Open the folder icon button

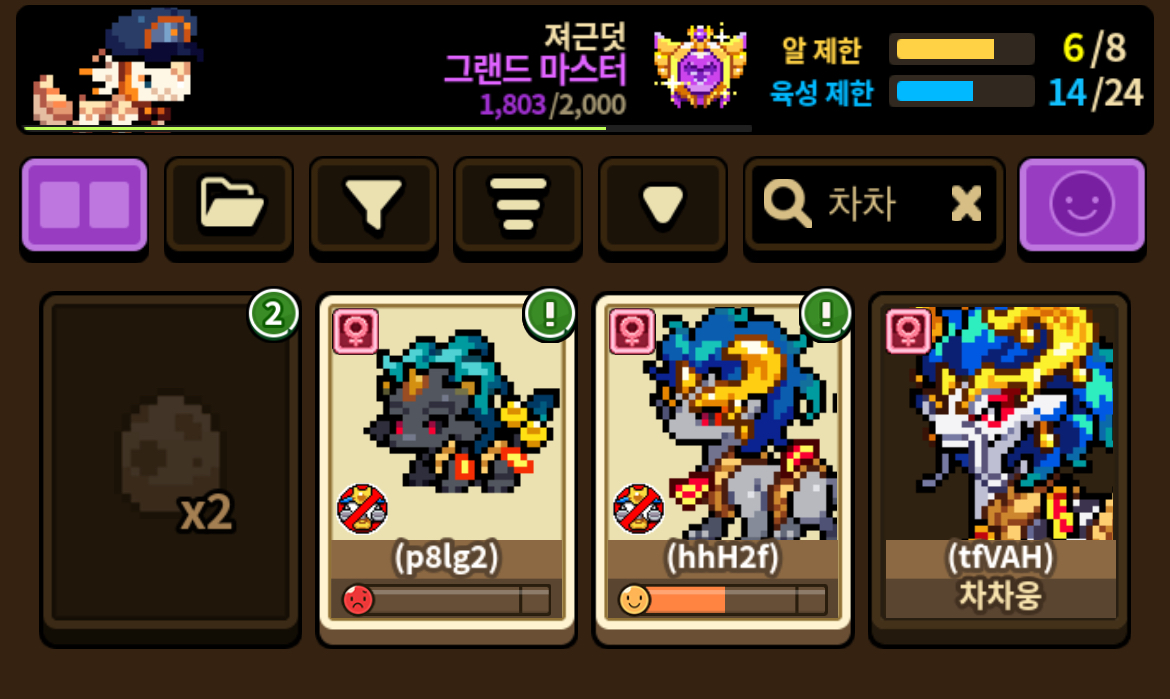229,204
